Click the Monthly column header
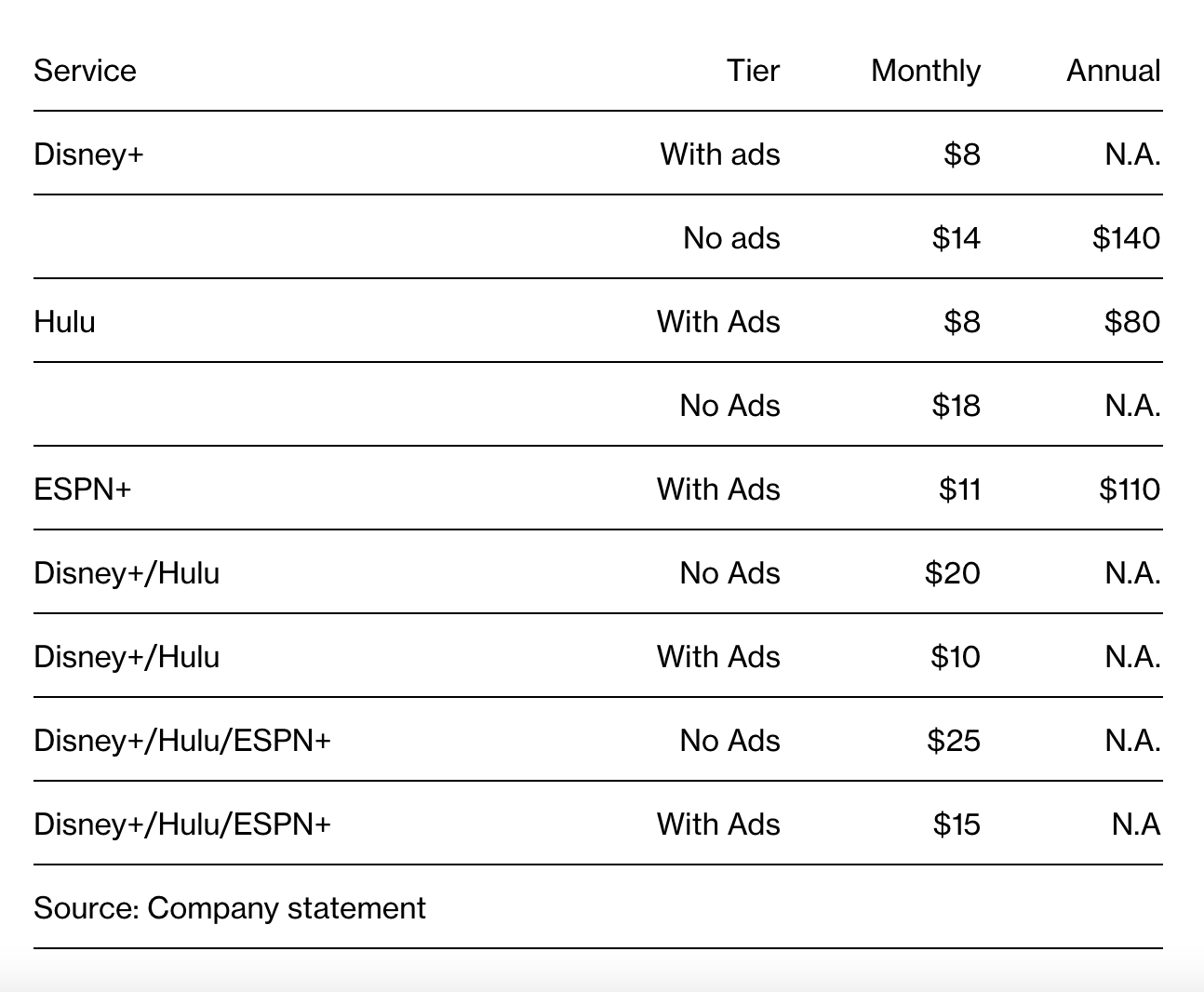Viewport: 1204px width, 992px height. (x=925, y=71)
